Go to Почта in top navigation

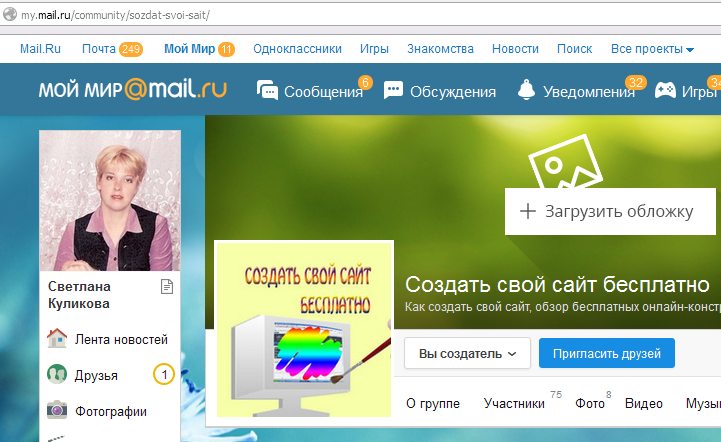click(99, 49)
